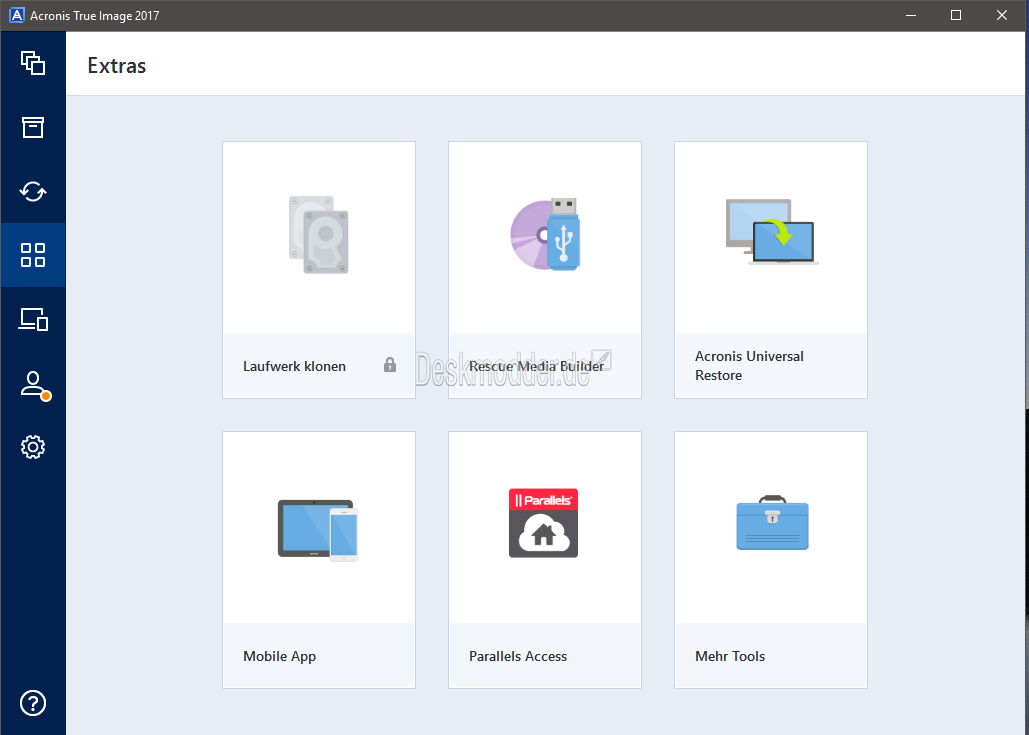
Task: Open the Mobile App label
Action: 280,656
